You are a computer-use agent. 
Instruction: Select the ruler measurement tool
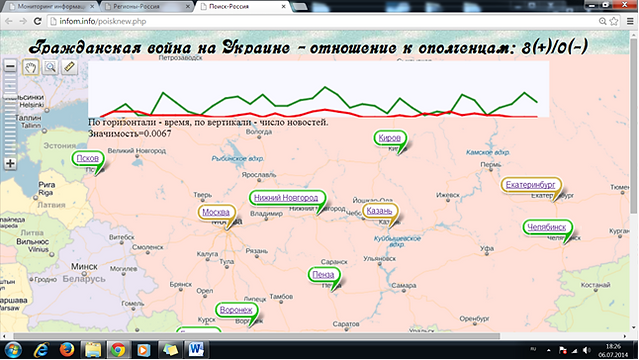(69, 67)
